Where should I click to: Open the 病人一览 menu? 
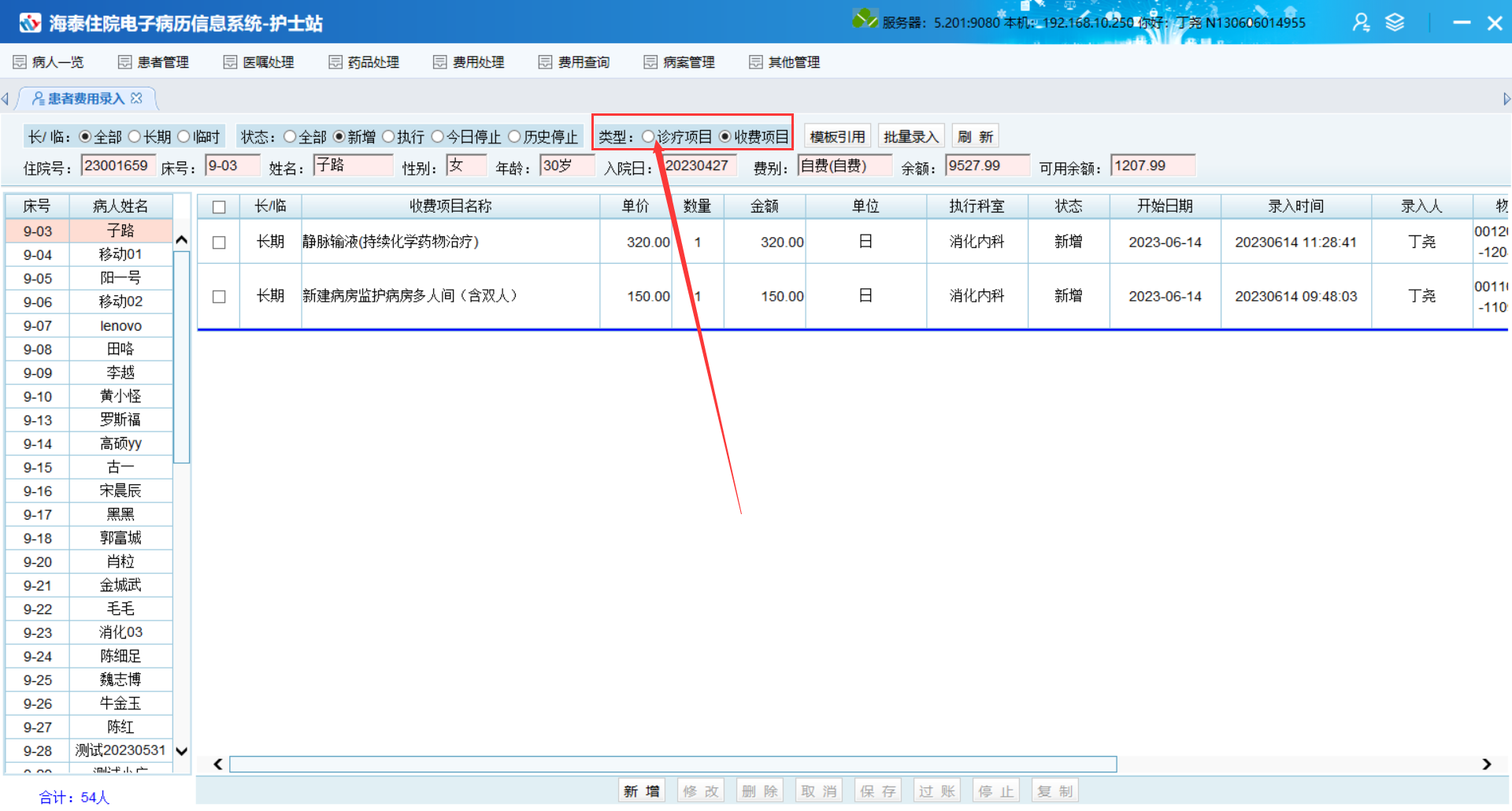coord(48,62)
